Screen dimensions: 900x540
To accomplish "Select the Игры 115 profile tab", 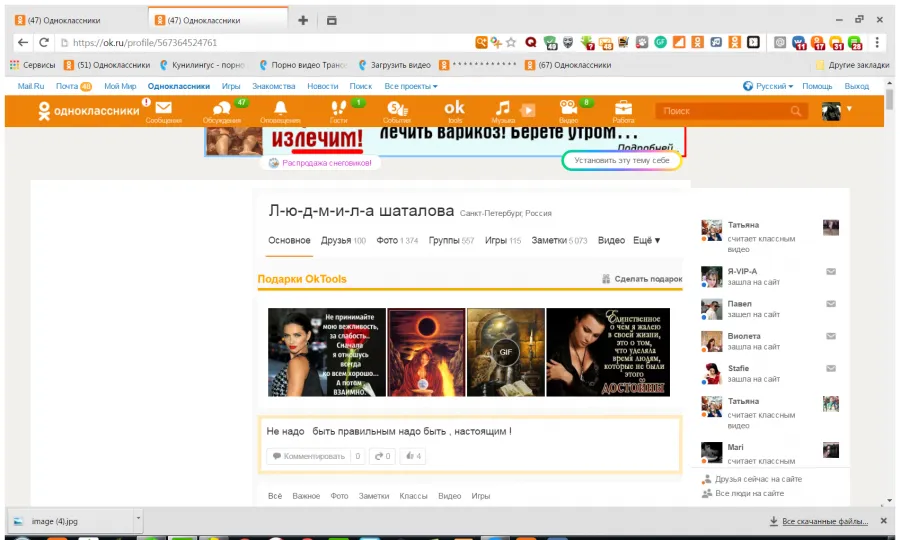I will click(503, 240).
